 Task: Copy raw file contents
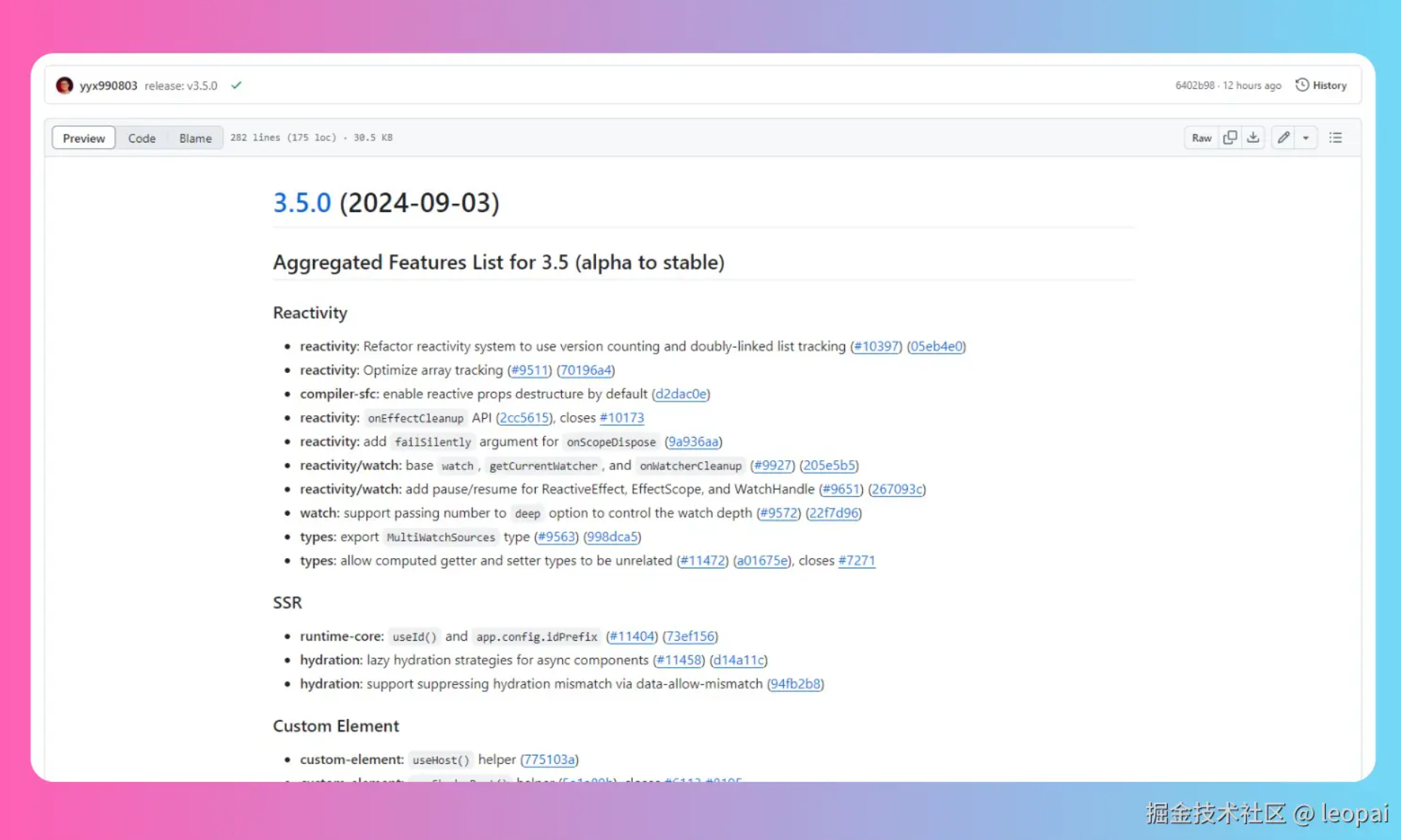[x=1231, y=138]
